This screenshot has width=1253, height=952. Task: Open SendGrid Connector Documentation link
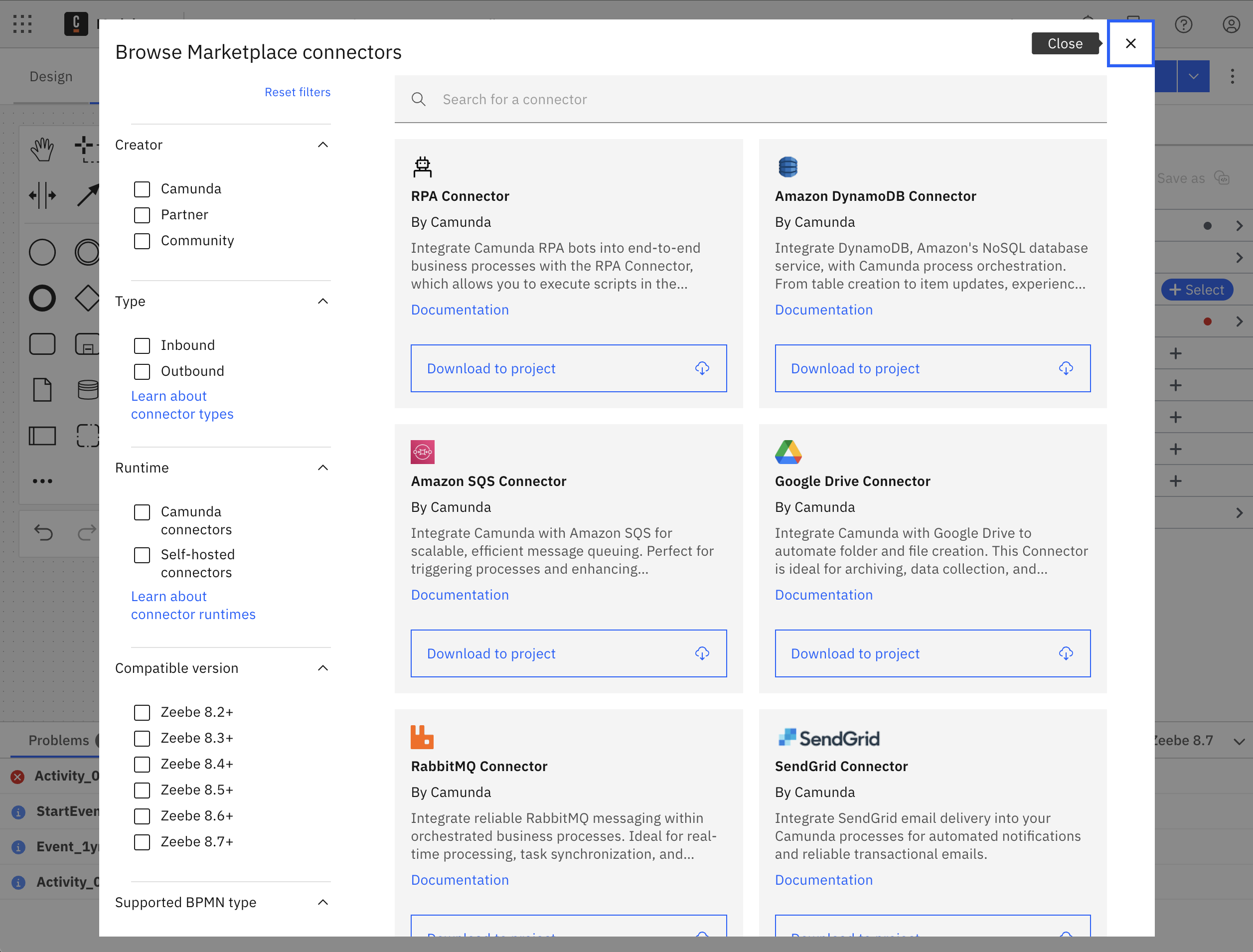coord(823,880)
